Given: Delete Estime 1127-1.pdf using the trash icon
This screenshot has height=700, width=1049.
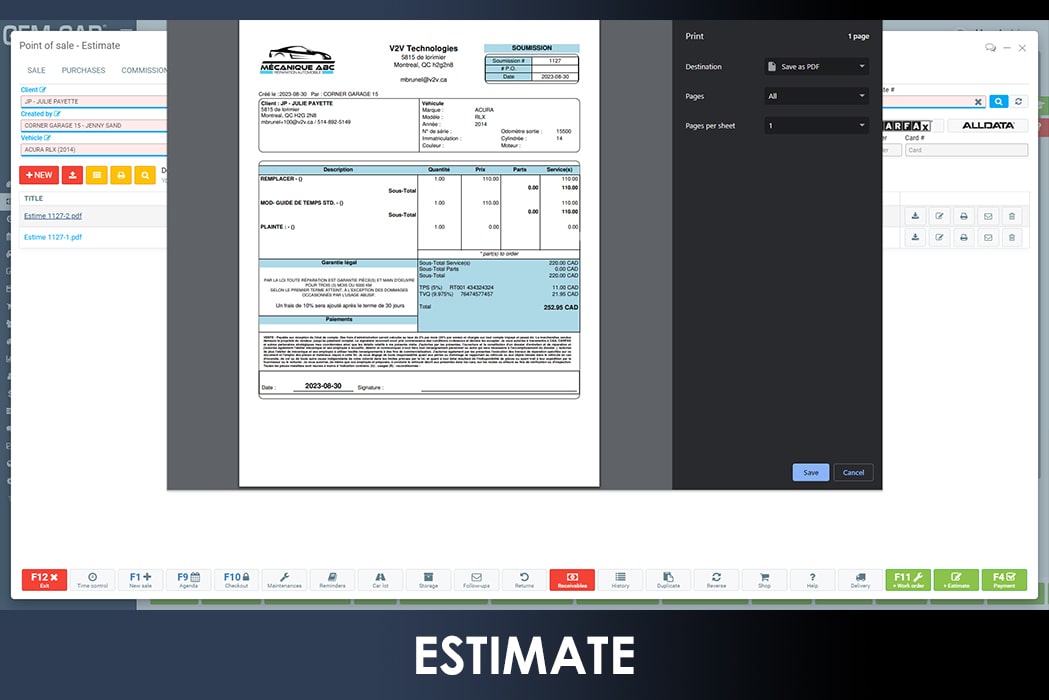Looking at the screenshot, I should click(1011, 238).
